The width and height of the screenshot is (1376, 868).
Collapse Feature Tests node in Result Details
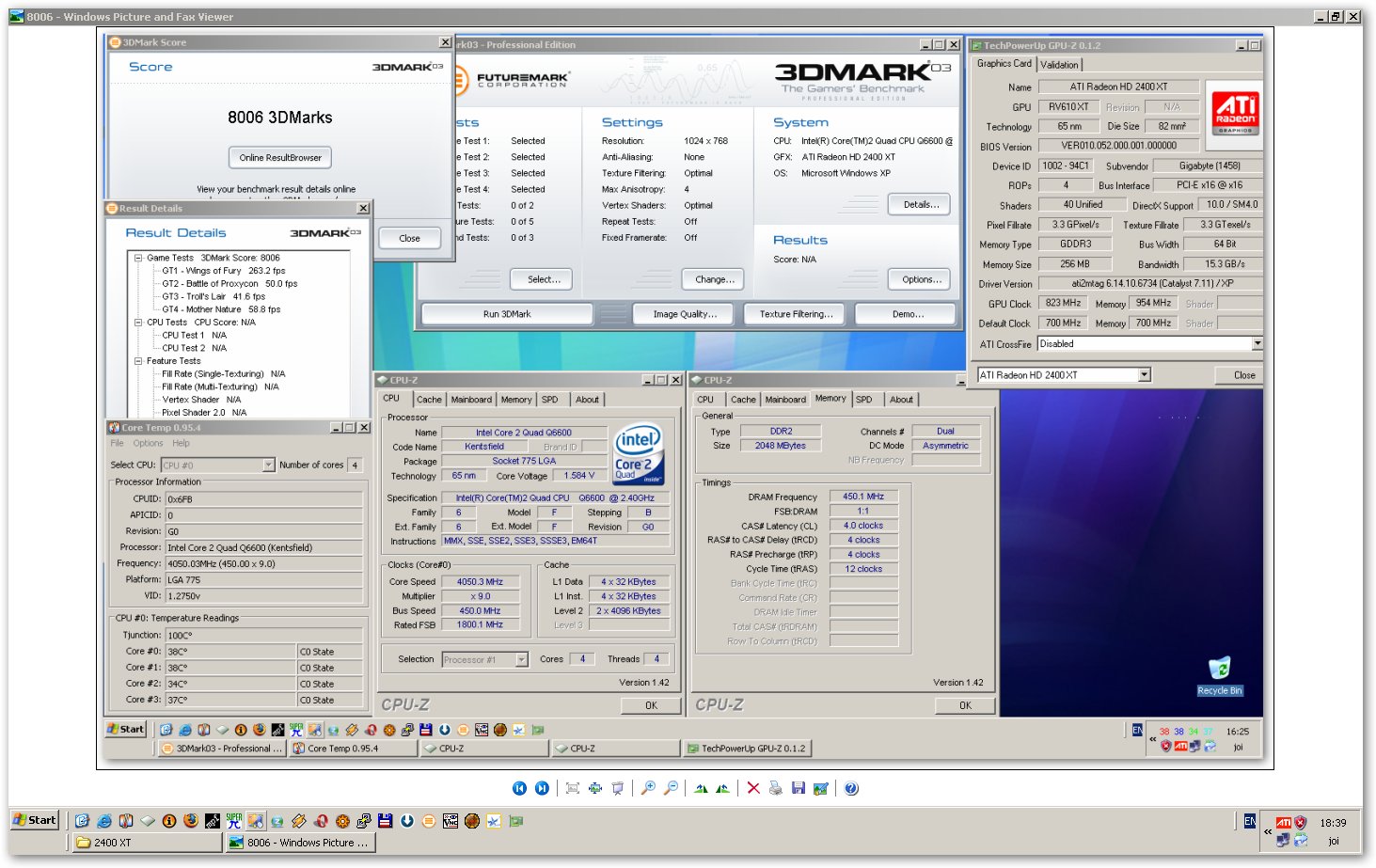click(138, 361)
